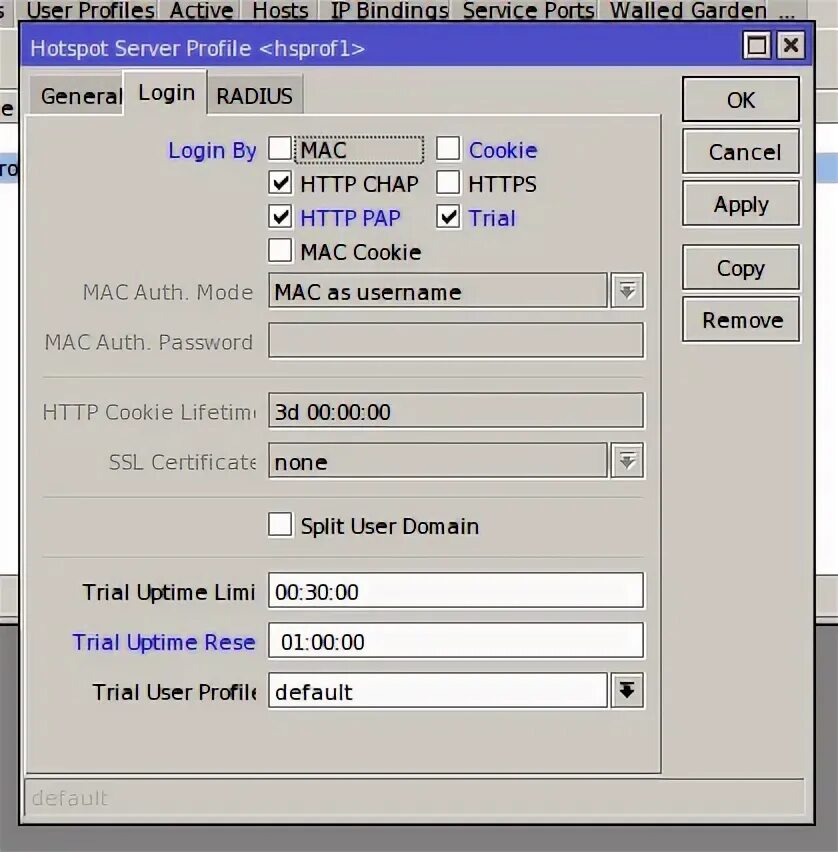Disable the HTTP PAP login method
838x852 pixels.
[280, 217]
